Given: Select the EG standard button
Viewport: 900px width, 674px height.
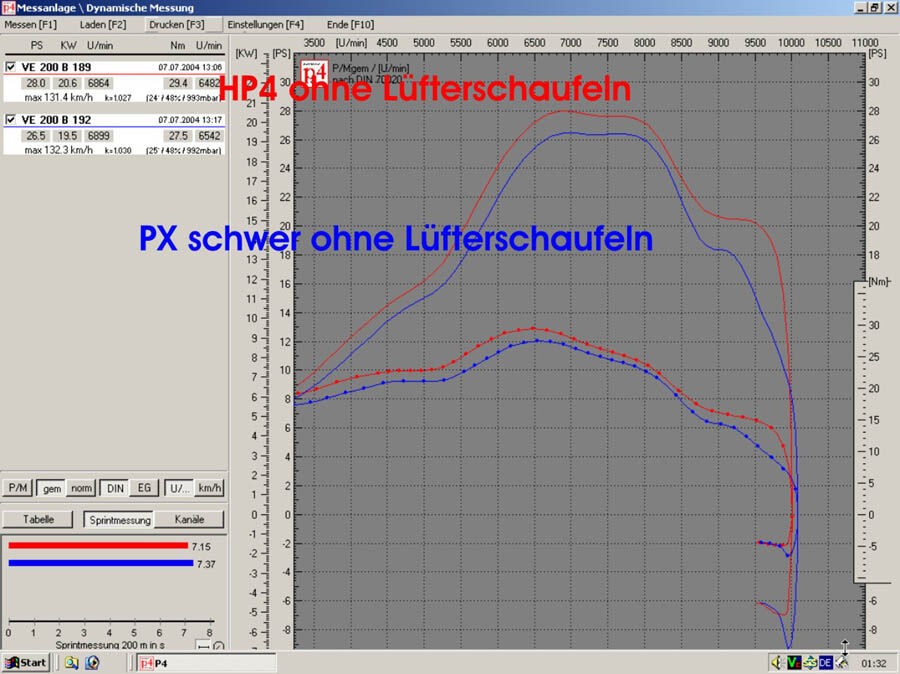Looking at the screenshot, I should pyautogui.click(x=144, y=488).
